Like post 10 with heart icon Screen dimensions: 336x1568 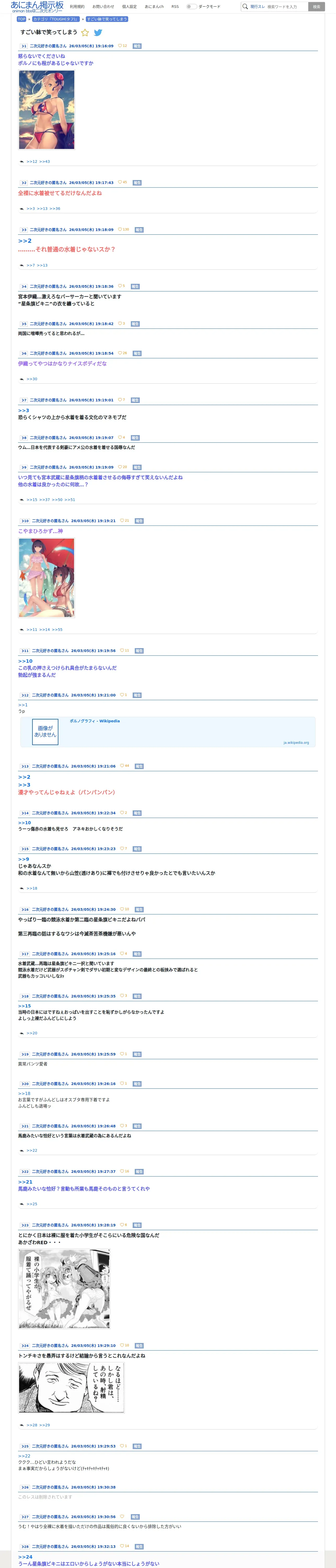tap(122, 520)
